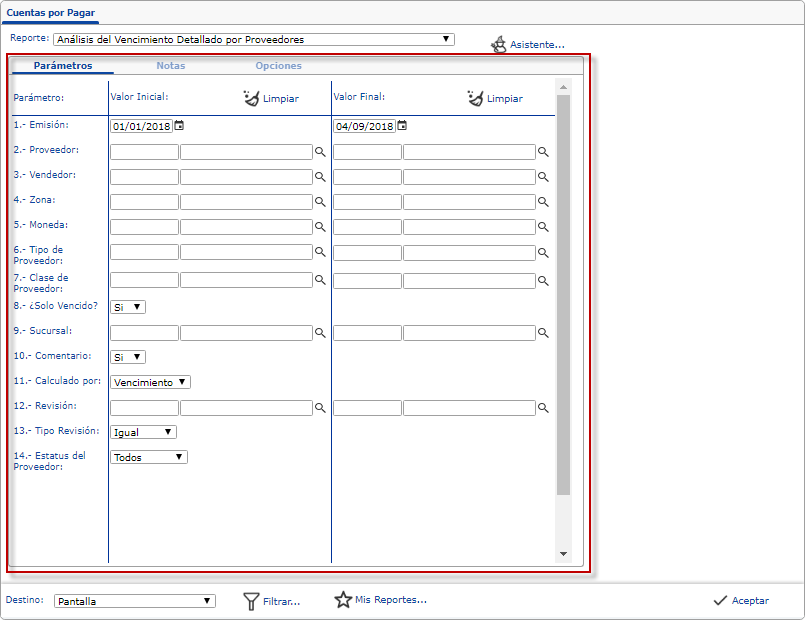This screenshot has width=807, height=620.
Task: Click search icon for initial Proveedor
Action: pos(321,152)
